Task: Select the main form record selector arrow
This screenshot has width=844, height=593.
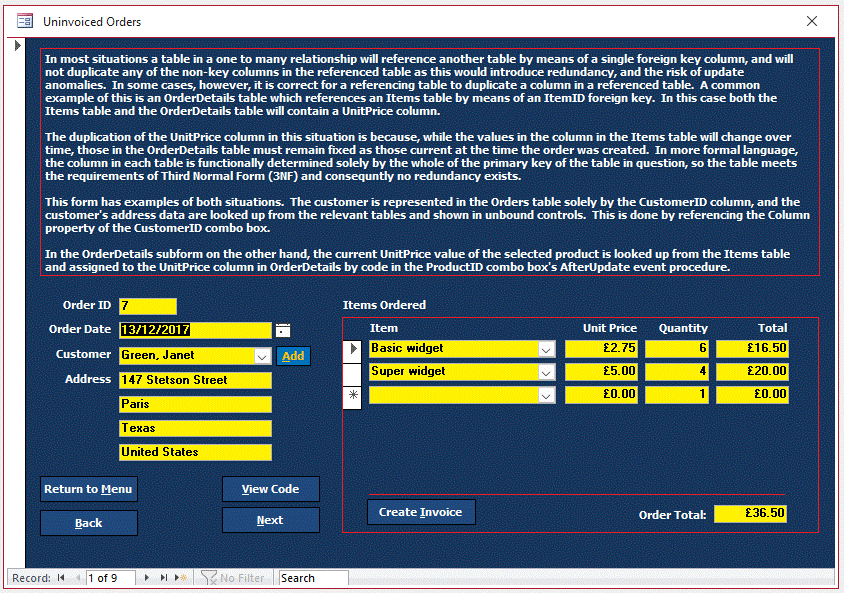Action: pos(17,45)
